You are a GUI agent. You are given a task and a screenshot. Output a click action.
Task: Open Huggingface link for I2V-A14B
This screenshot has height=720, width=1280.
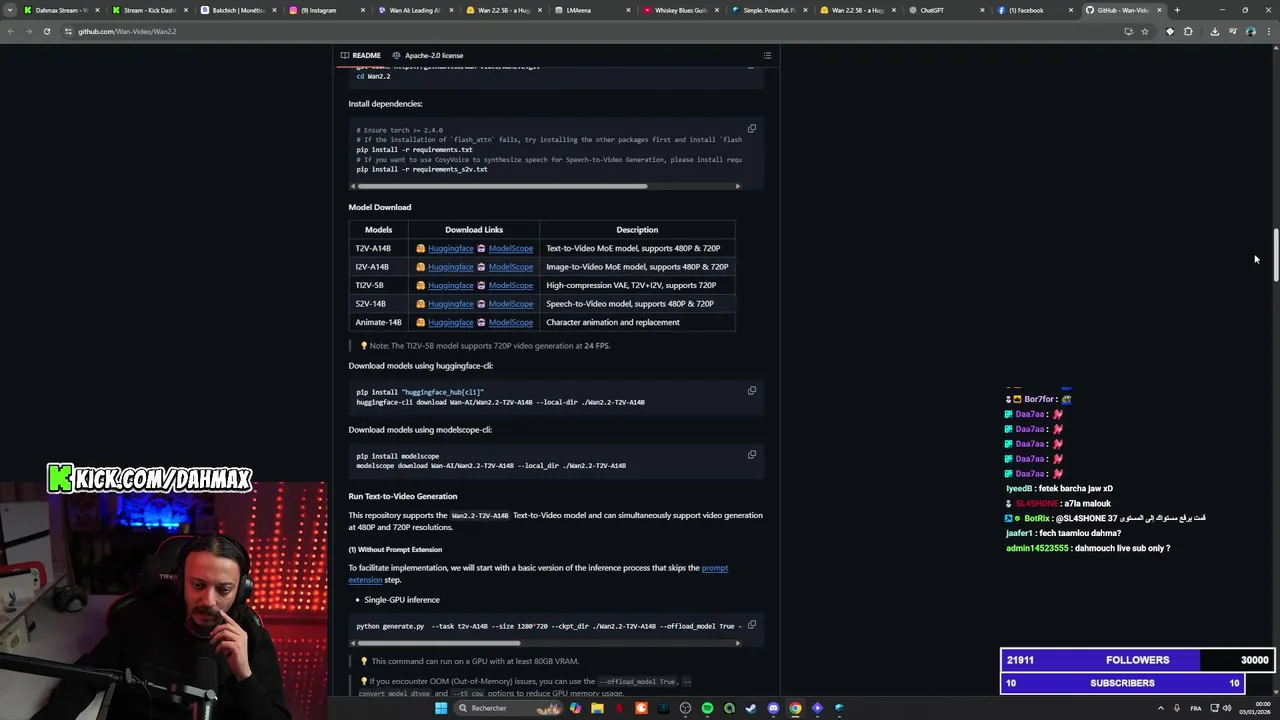tap(450, 267)
